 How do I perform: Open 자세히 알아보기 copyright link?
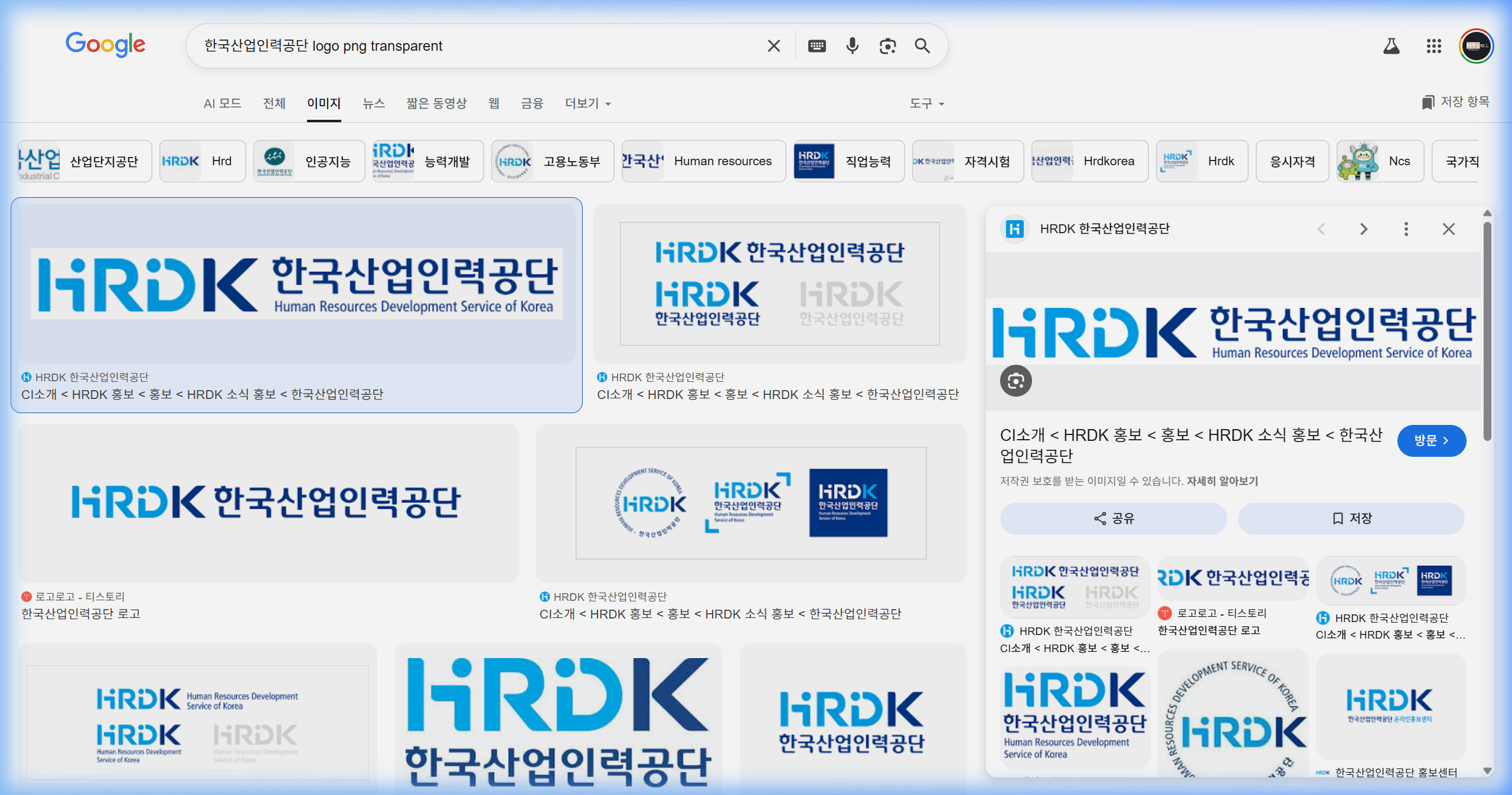point(1222,481)
